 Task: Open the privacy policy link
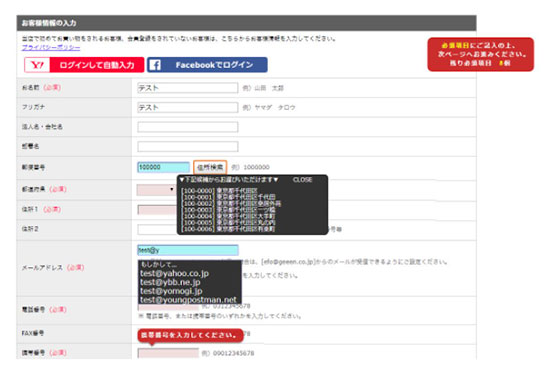(51, 47)
